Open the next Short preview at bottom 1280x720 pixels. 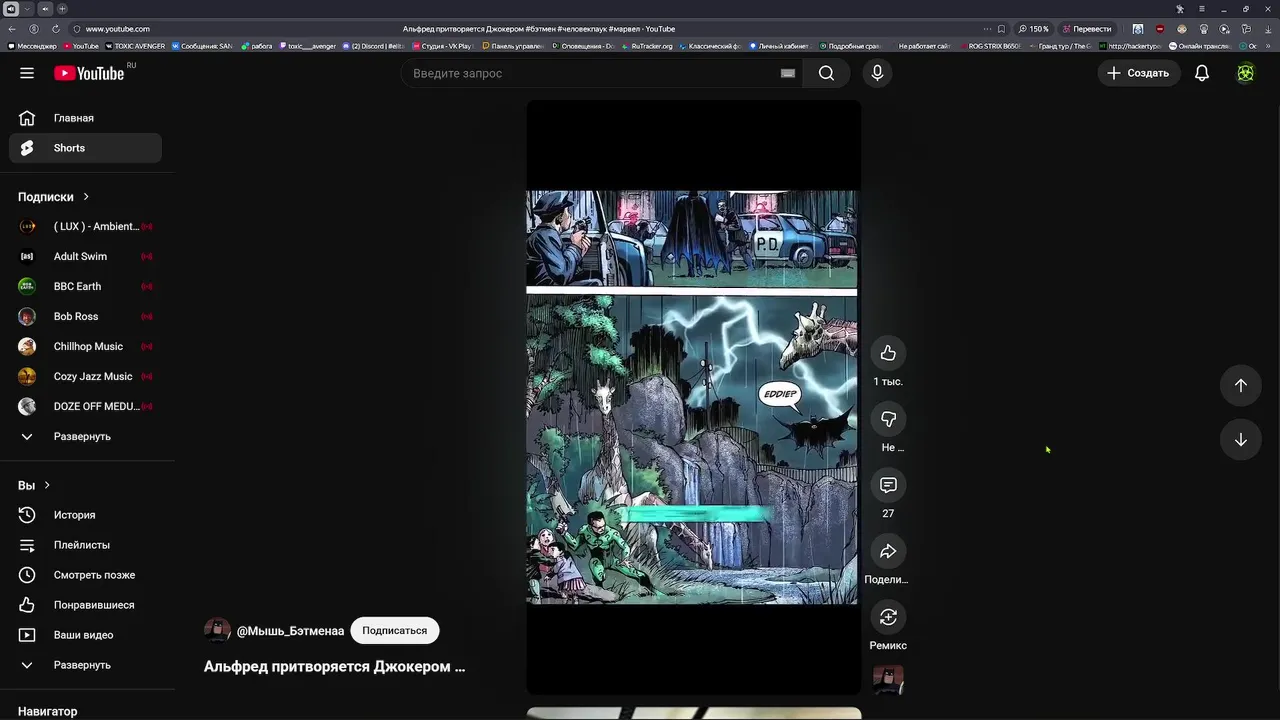tap(693, 713)
